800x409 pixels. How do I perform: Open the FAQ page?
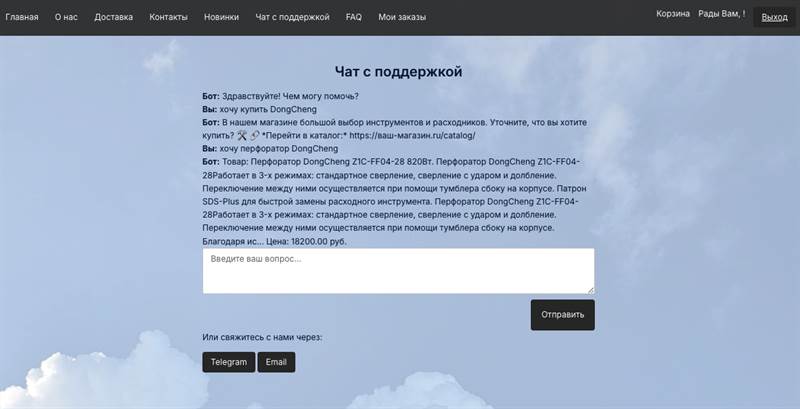click(354, 17)
